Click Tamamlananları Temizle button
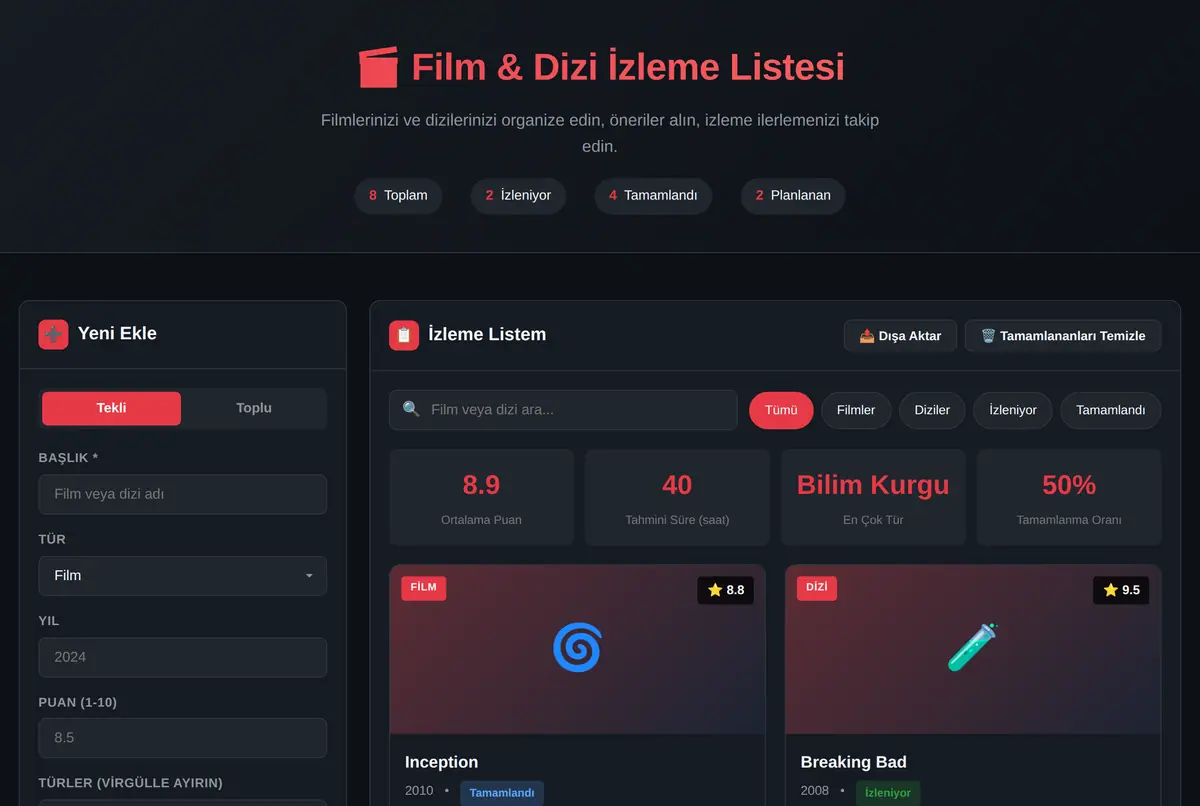1200x806 pixels. pyautogui.click(x=1063, y=336)
